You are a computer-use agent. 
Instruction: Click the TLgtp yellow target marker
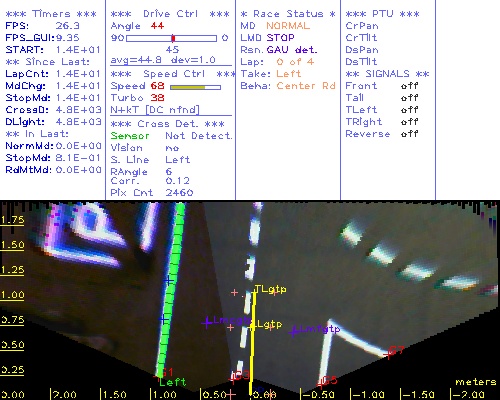pyautogui.click(x=270, y=289)
